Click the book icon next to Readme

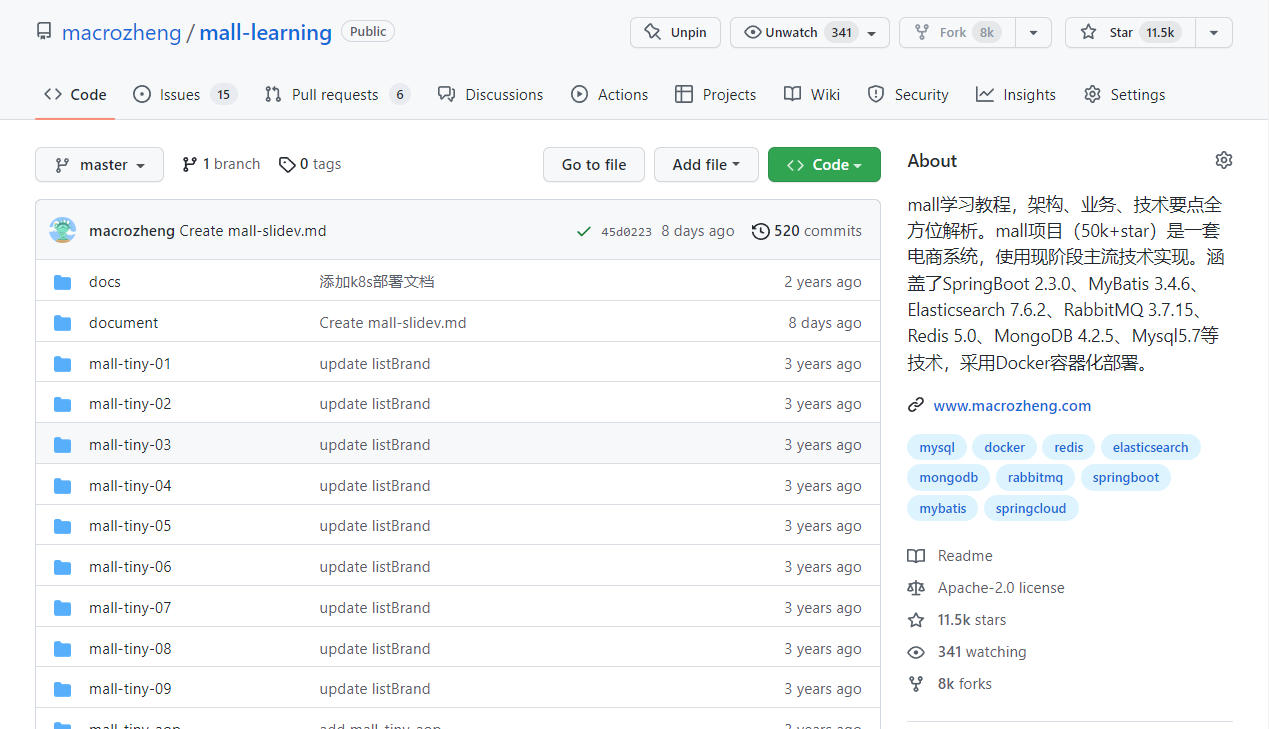coord(915,556)
